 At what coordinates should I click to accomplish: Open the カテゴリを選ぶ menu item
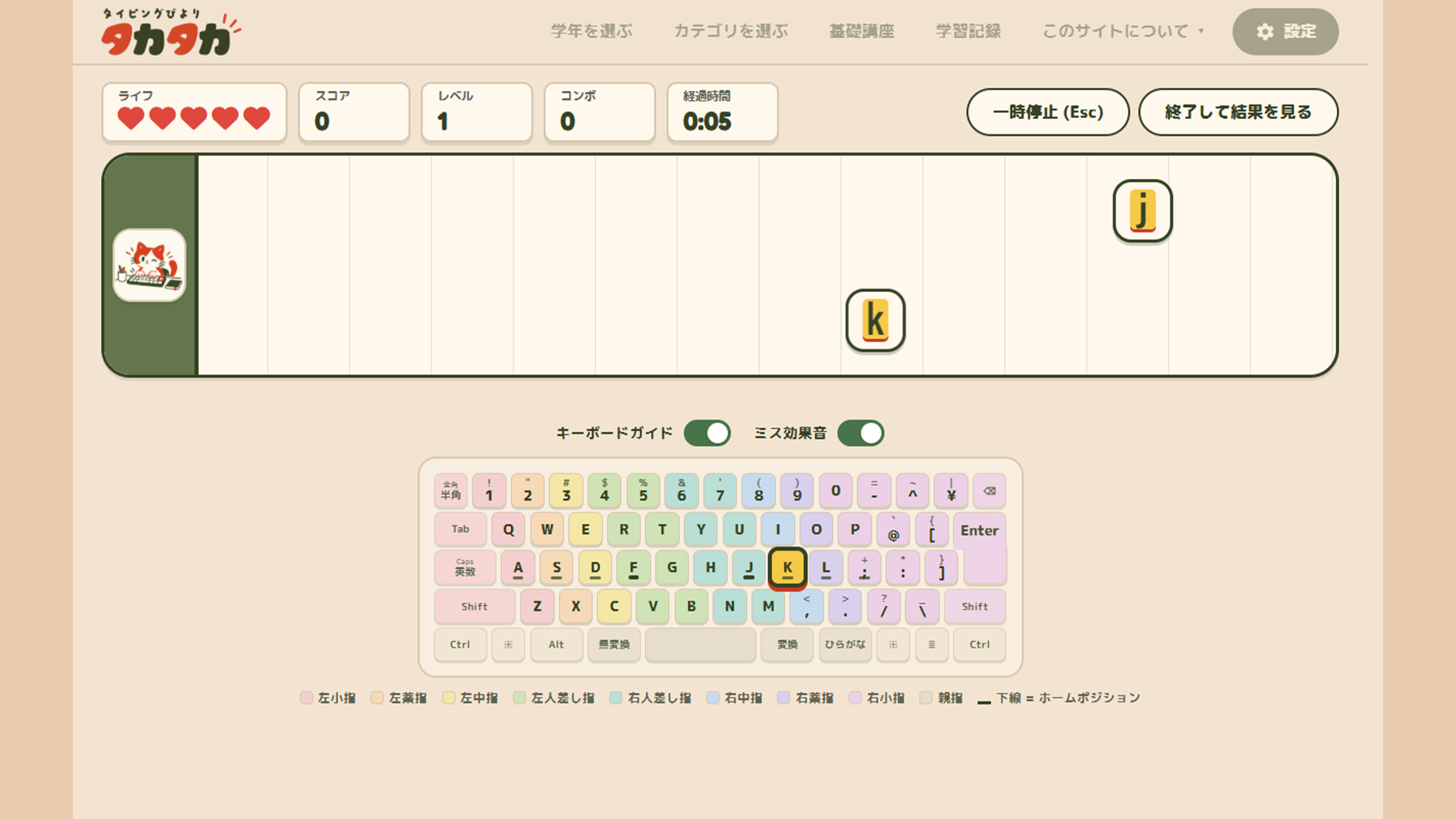pyautogui.click(x=731, y=31)
